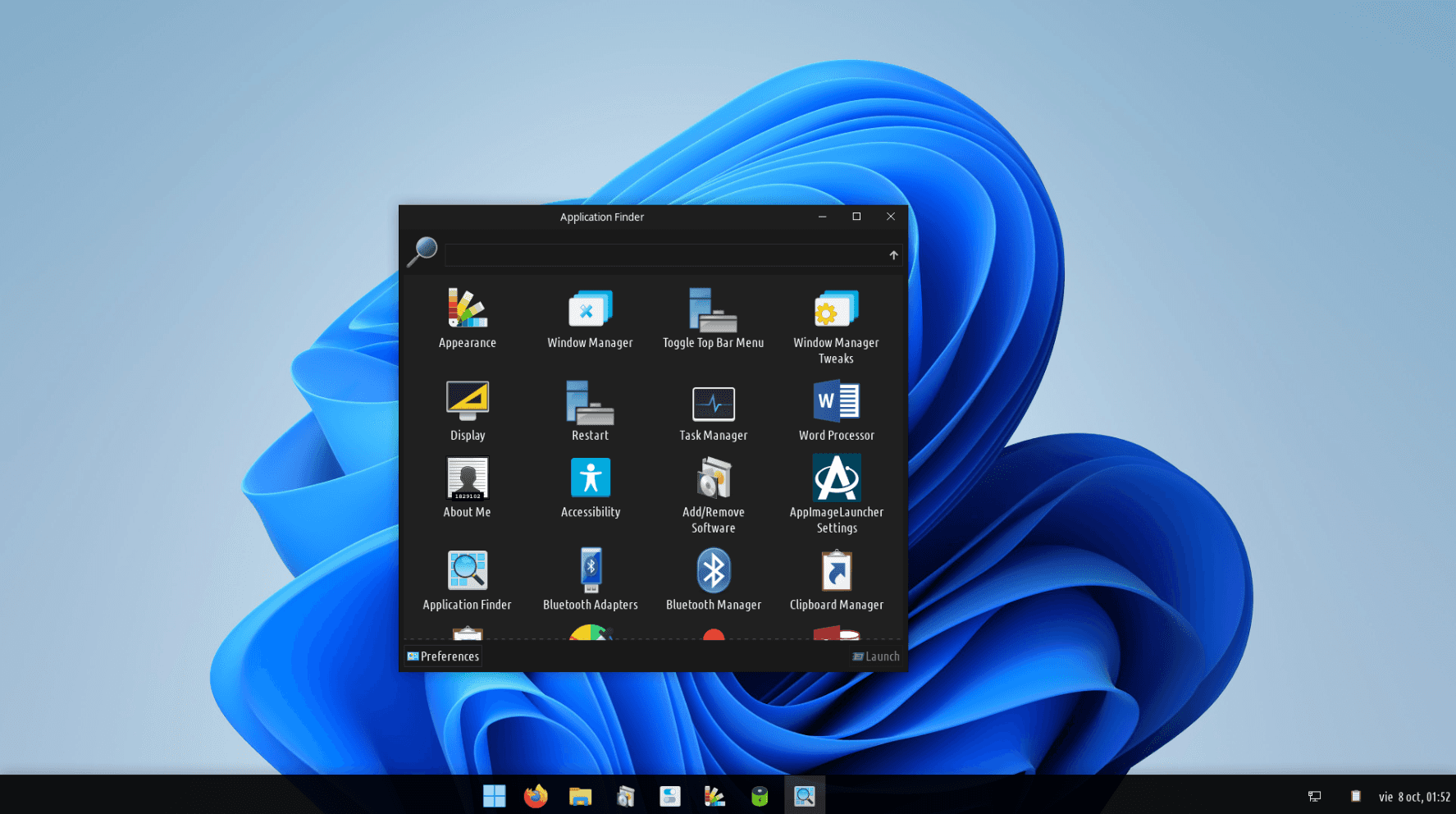The width and height of the screenshot is (1456, 814).
Task: Collapse view with the search bar arrow
Action: tap(893, 255)
